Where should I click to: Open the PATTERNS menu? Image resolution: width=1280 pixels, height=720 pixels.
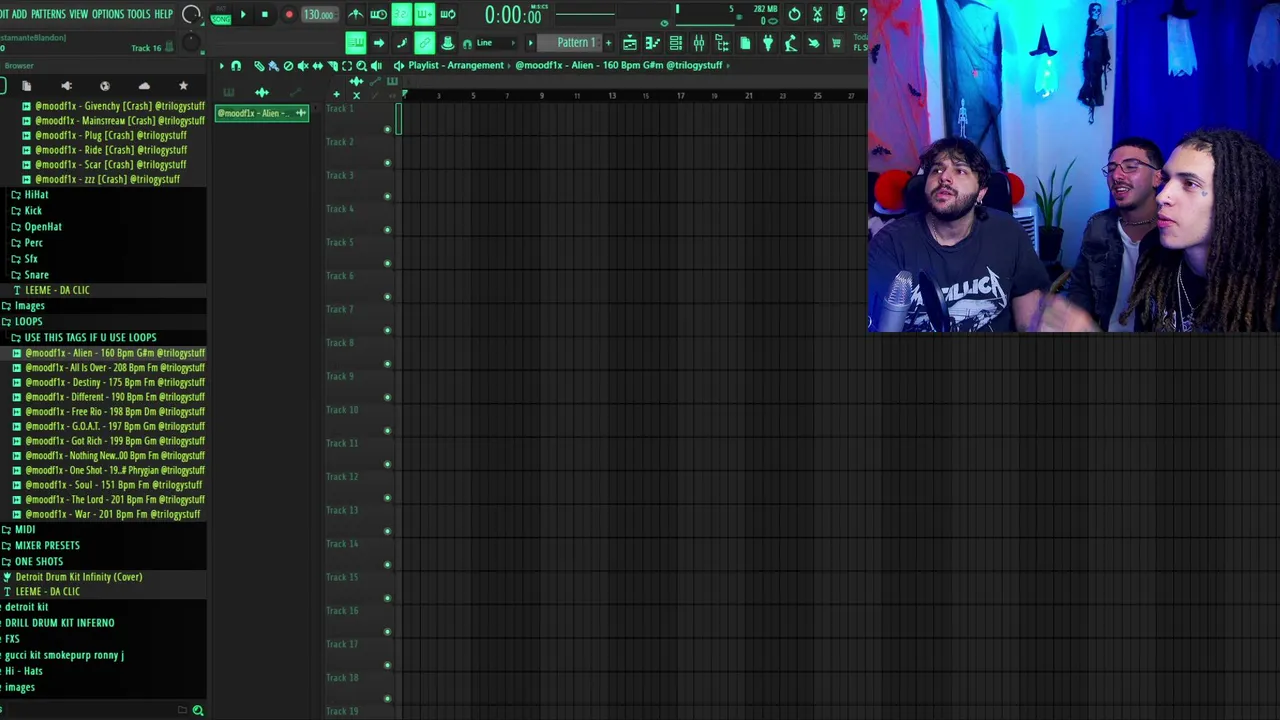click(x=48, y=14)
